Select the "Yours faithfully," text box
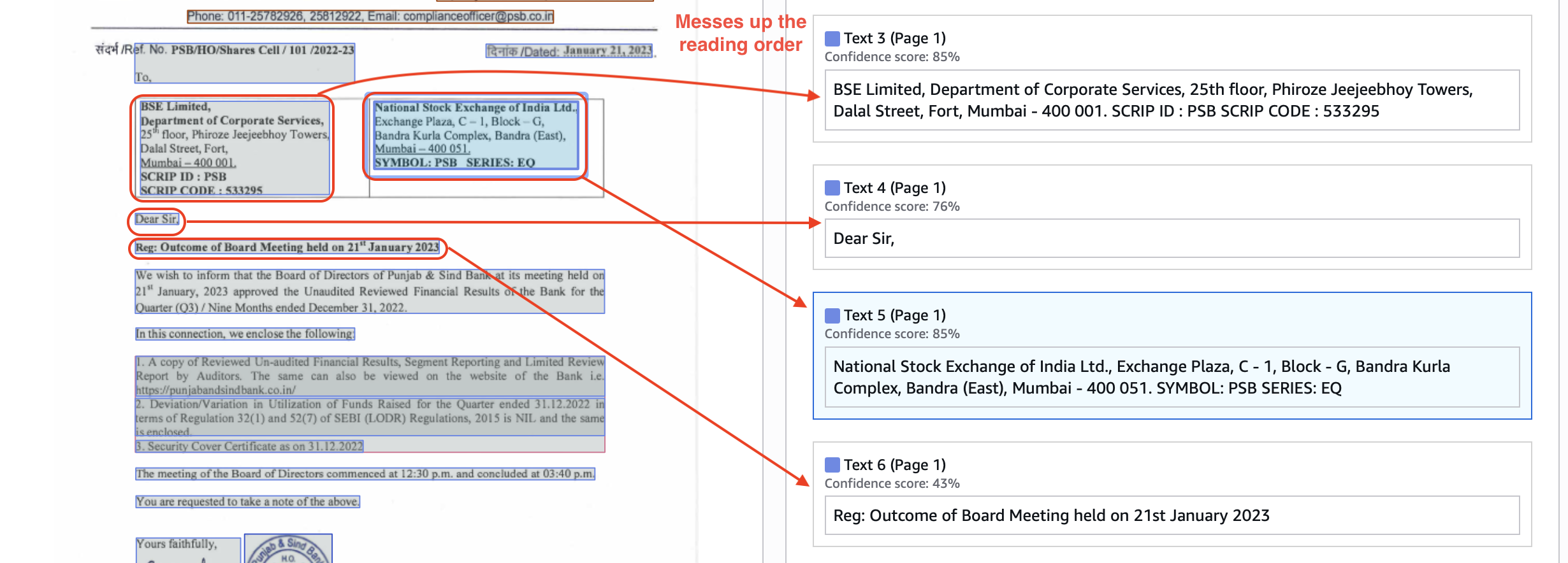 tap(187, 549)
